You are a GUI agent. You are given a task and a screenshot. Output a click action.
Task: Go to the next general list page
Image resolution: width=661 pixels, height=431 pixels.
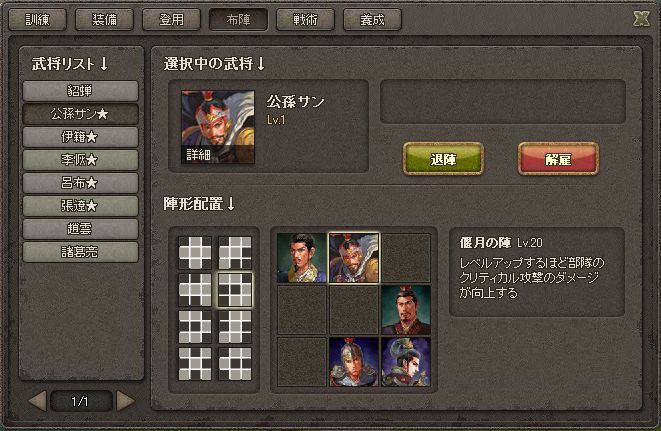click(125, 401)
